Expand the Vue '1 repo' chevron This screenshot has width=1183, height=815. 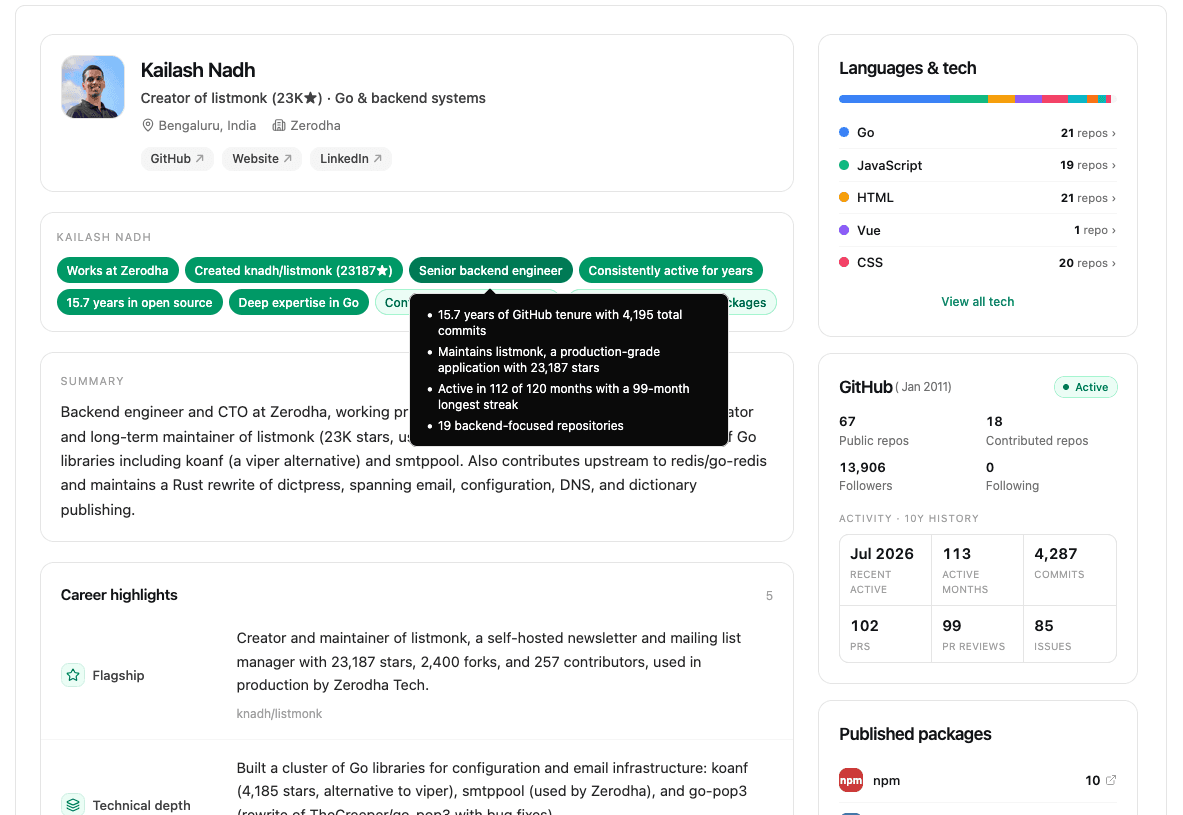tap(1114, 230)
